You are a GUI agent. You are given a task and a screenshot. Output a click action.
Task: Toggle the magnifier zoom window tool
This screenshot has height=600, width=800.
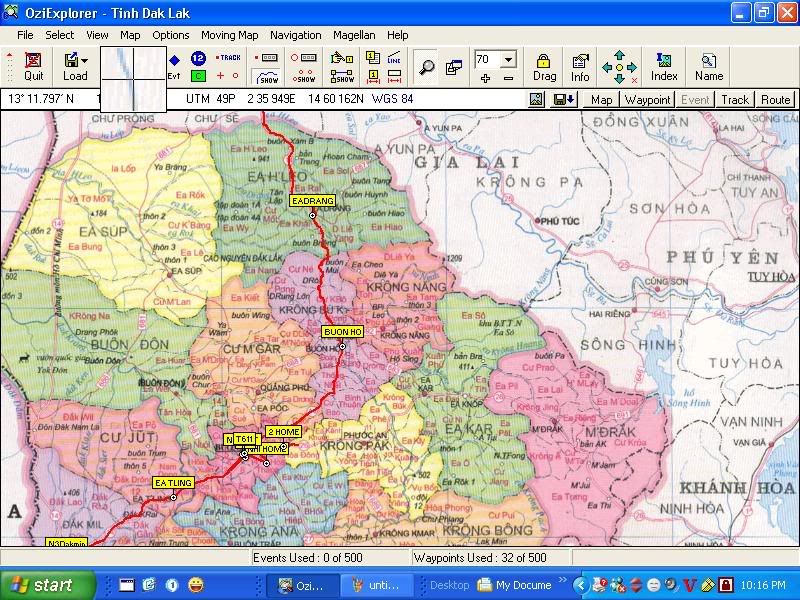click(x=427, y=67)
